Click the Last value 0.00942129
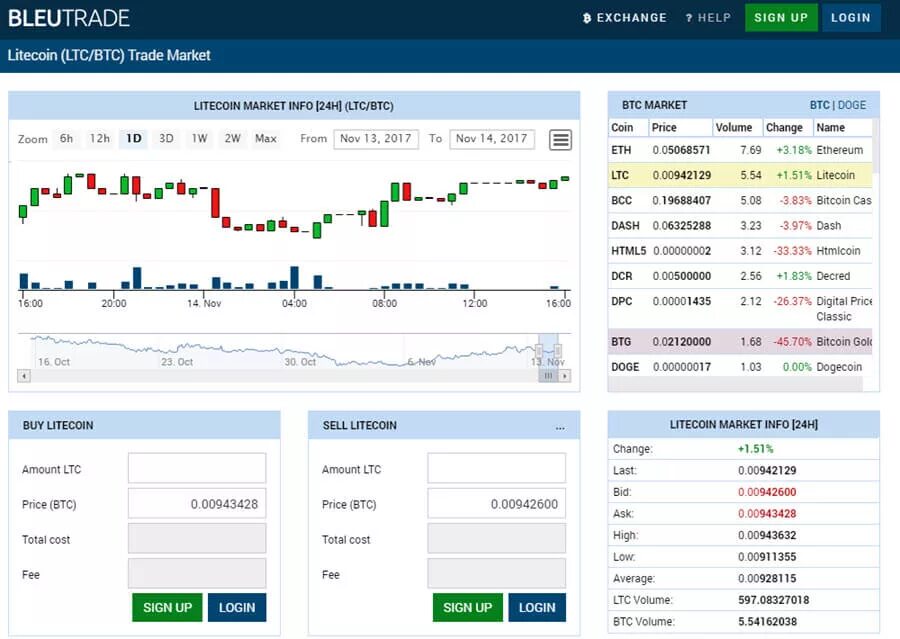 pos(767,470)
